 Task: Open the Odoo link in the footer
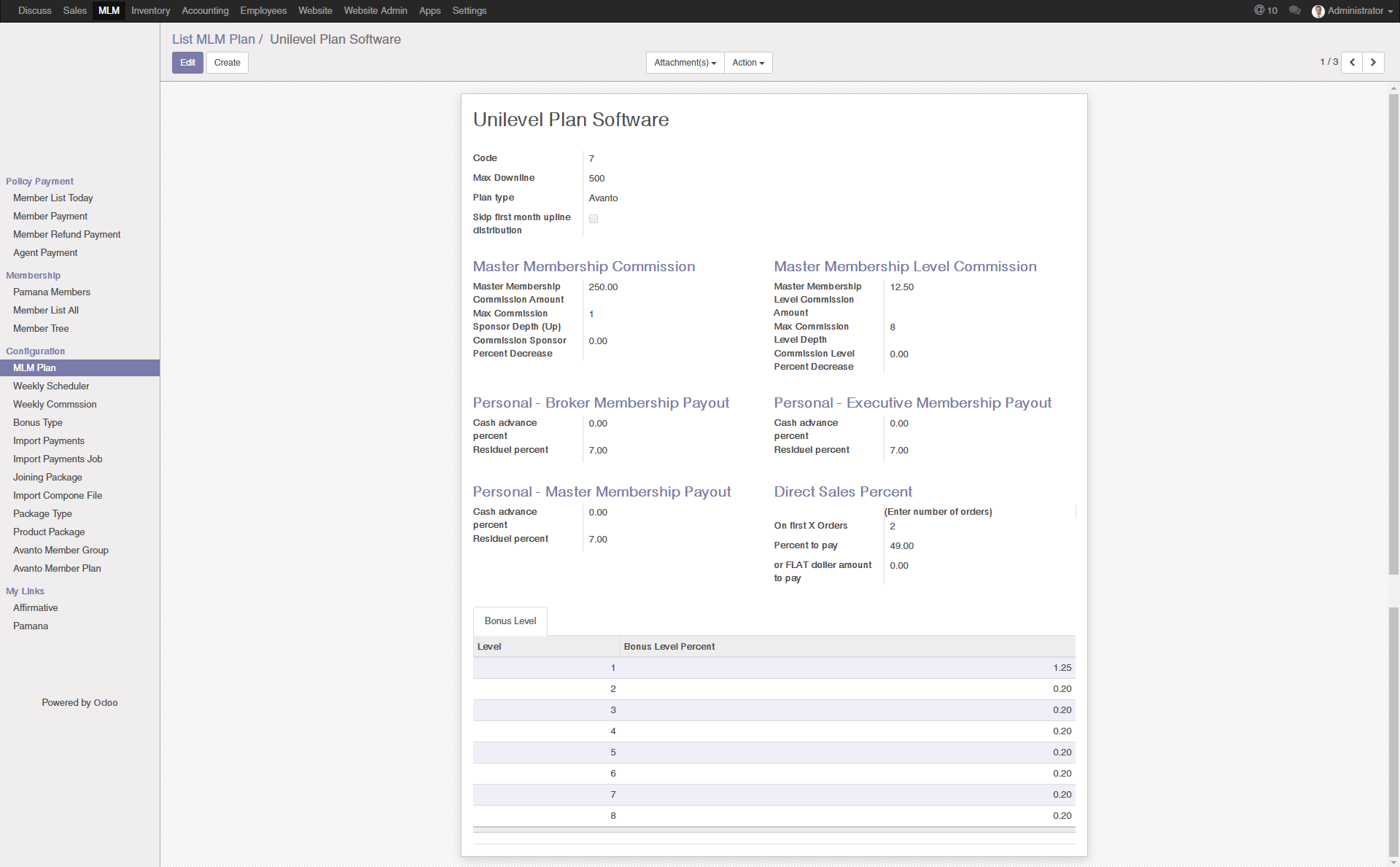106,702
